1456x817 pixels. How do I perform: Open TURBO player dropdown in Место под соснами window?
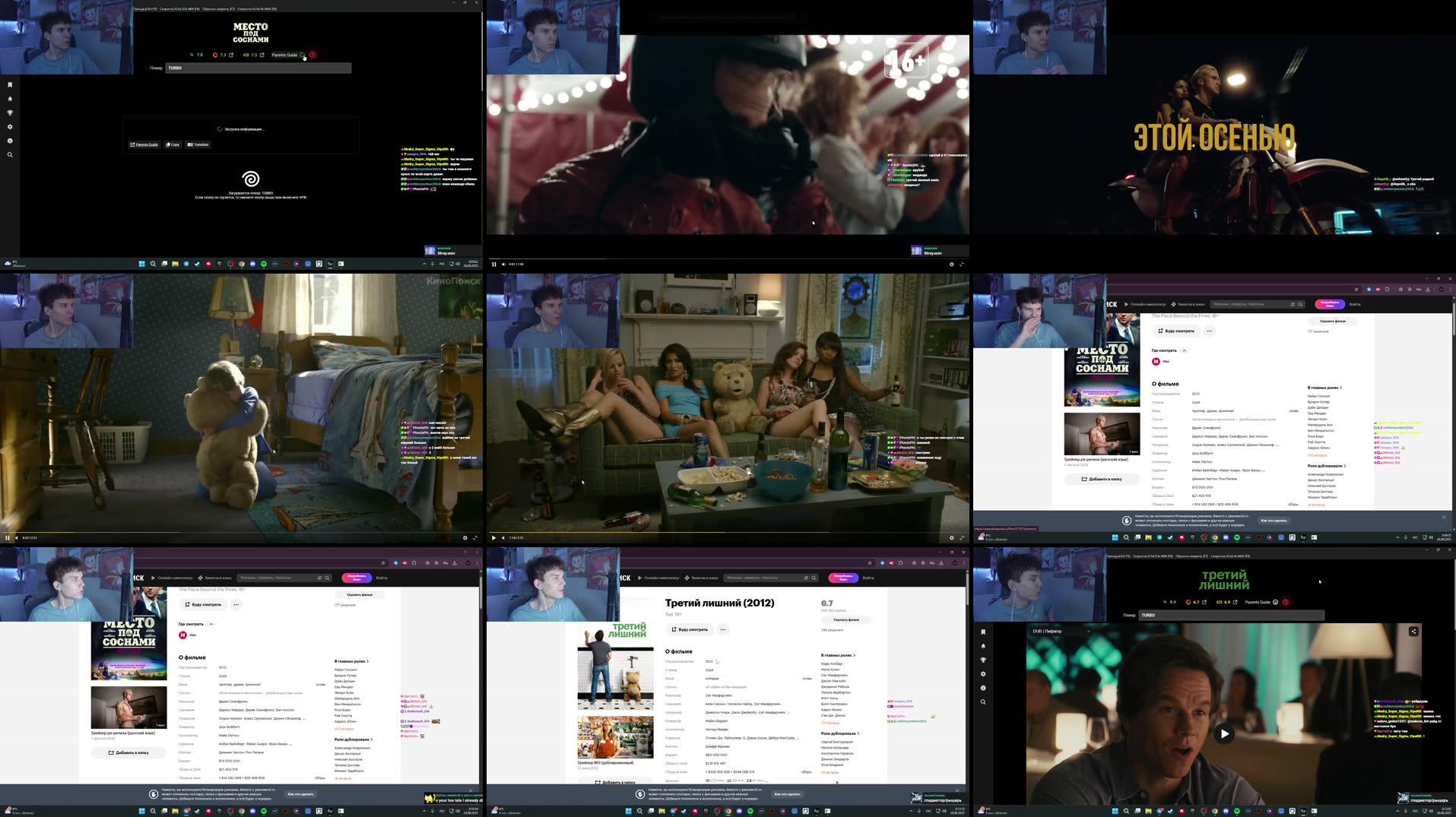[259, 68]
